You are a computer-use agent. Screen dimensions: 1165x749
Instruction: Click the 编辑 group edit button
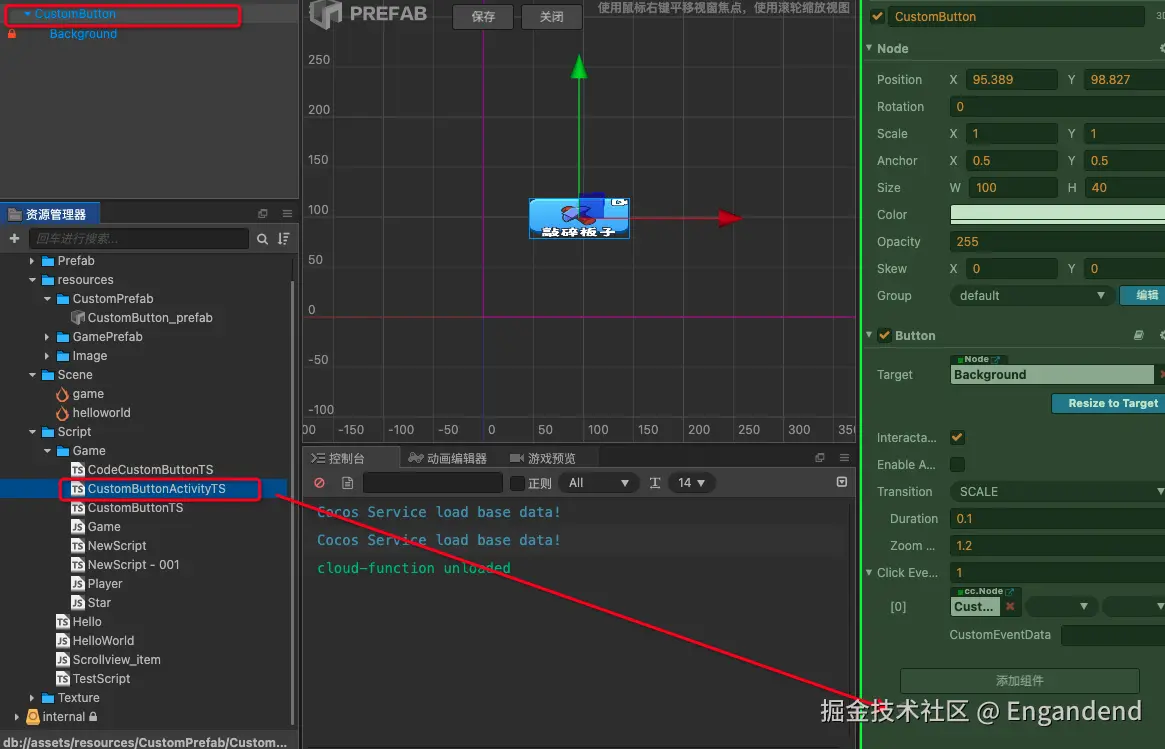pyautogui.click(x=1145, y=295)
